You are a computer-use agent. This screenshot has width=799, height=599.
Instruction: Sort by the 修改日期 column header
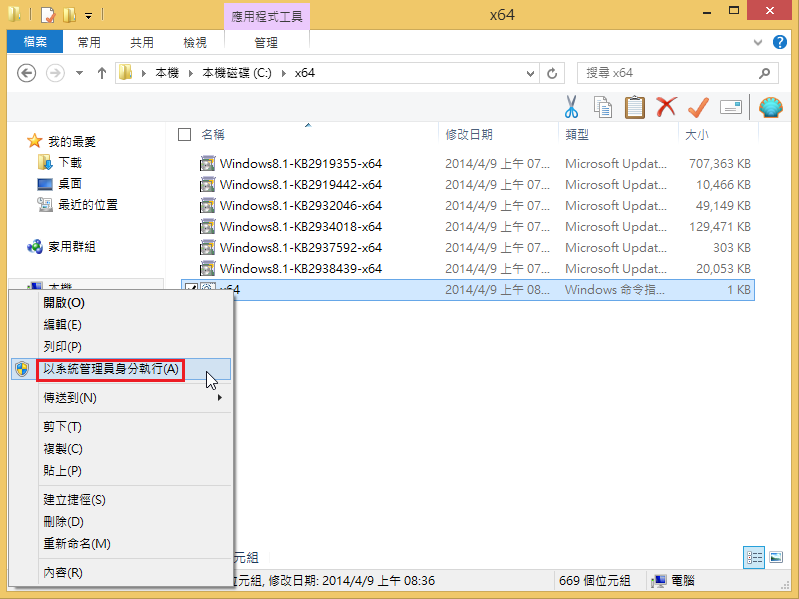469,134
